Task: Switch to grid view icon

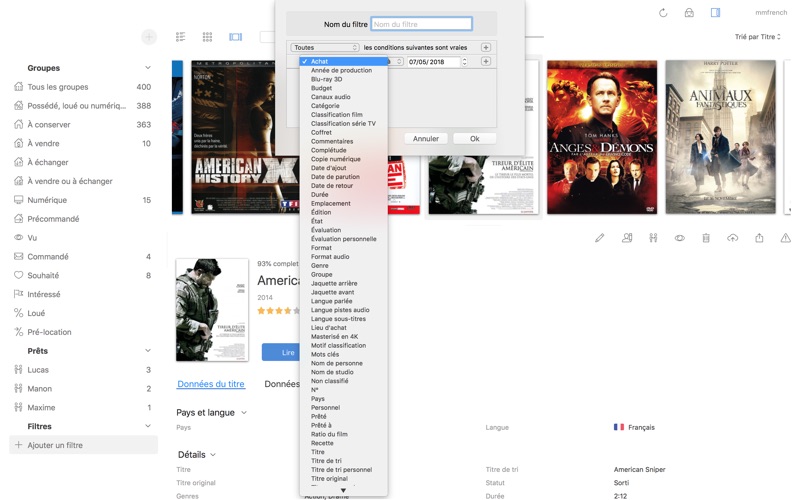Action: pyautogui.click(x=207, y=37)
